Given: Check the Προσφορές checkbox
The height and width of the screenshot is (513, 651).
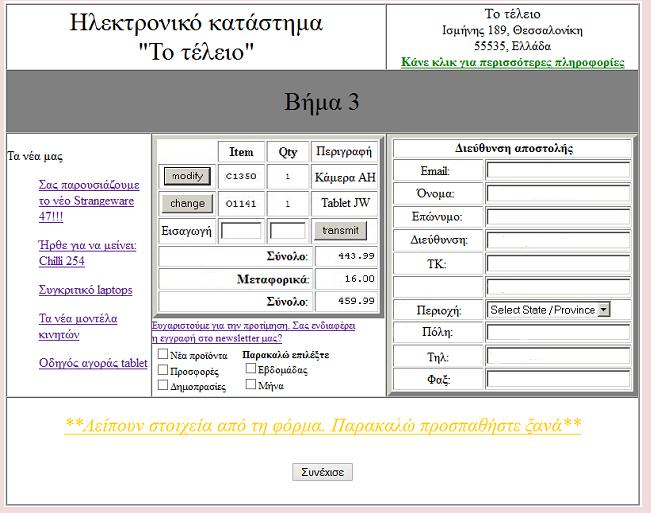Looking at the screenshot, I should 163,370.
